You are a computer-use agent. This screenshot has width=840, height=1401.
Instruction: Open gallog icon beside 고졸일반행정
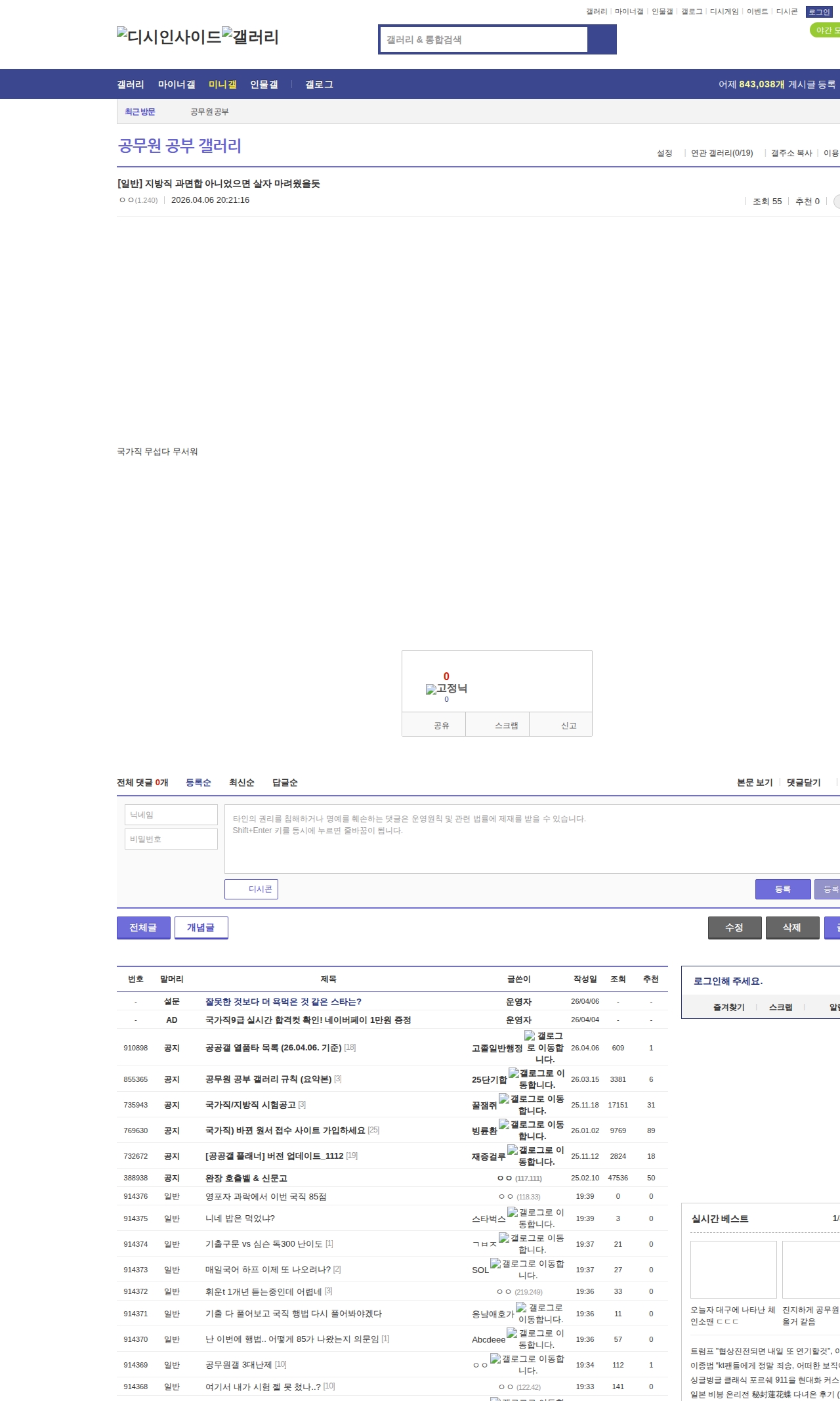pyautogui.click(x=530, y=1035)
